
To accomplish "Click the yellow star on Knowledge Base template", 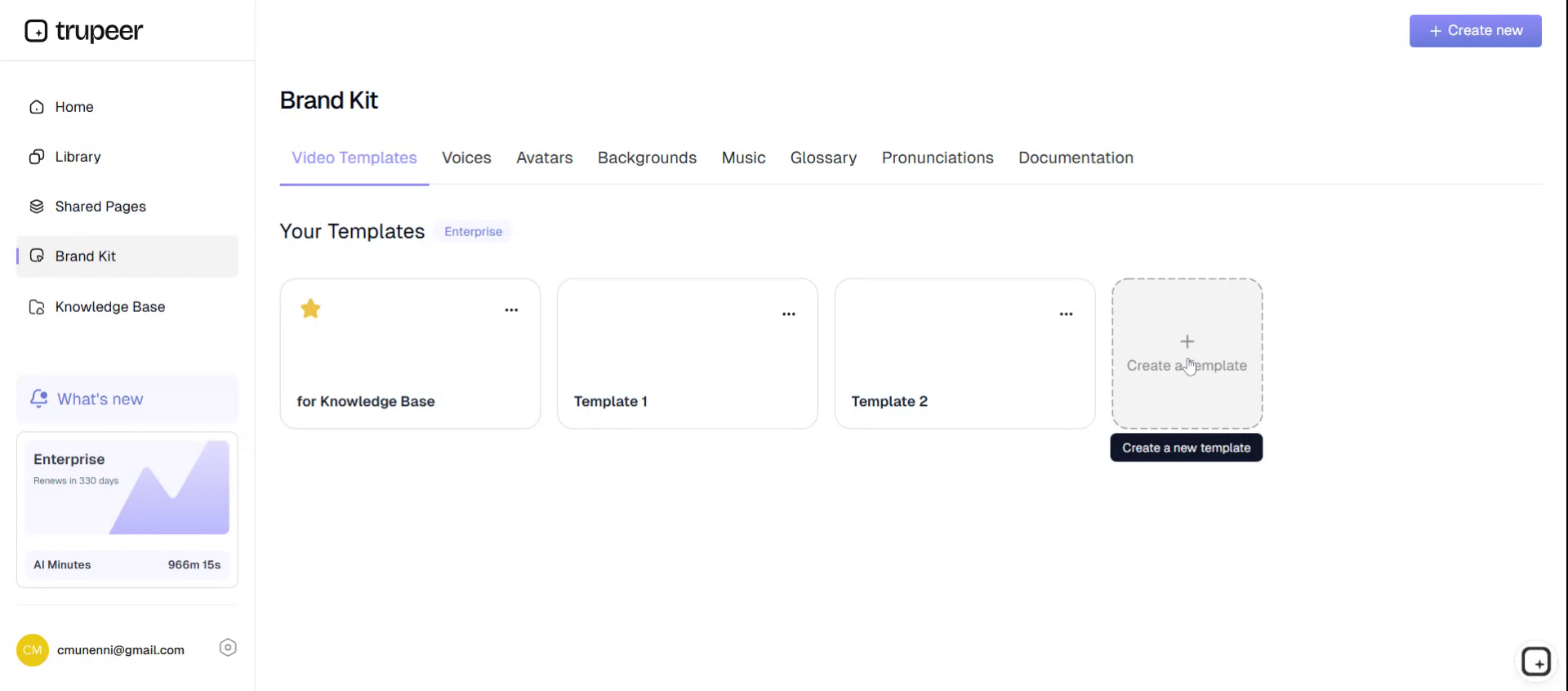I will point(310,309).
